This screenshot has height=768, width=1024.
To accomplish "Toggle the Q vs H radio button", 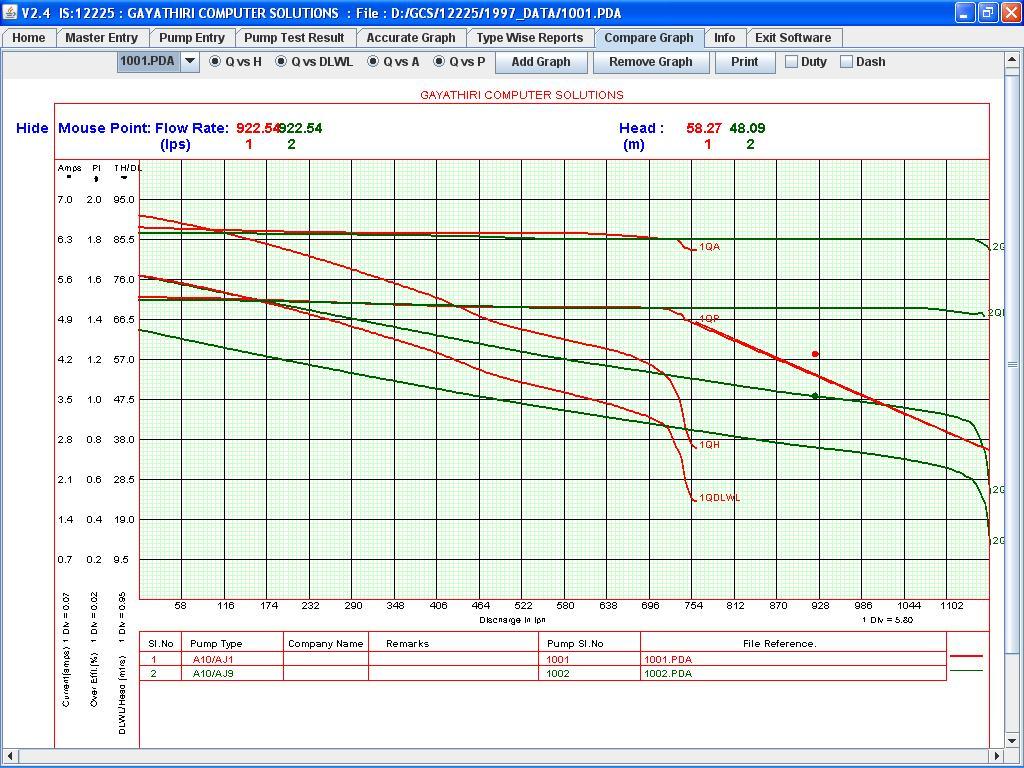I will pyautogui.click(x=215, y=62).
